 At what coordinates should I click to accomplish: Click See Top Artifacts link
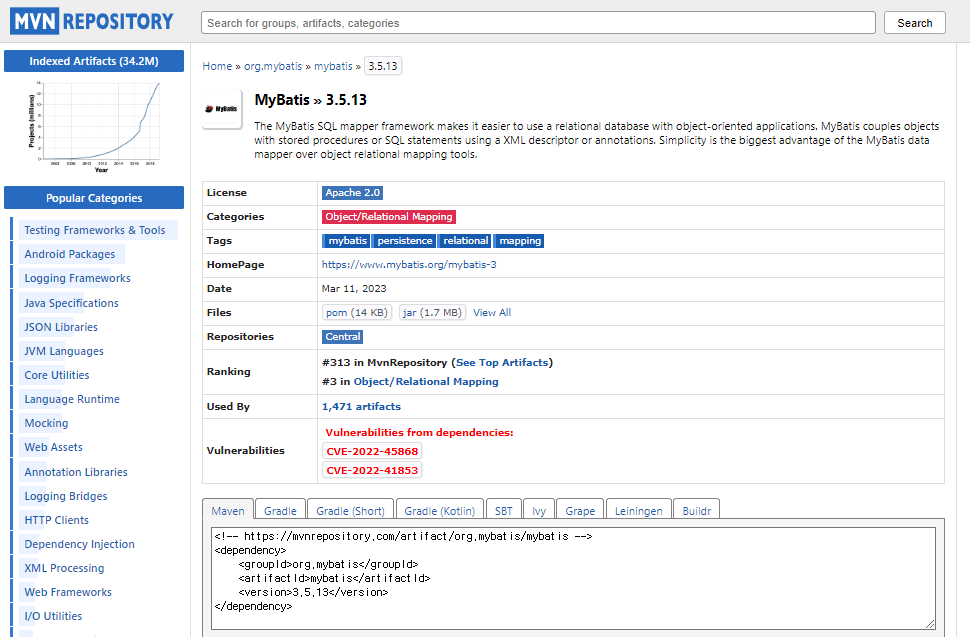tap(502, 363)
